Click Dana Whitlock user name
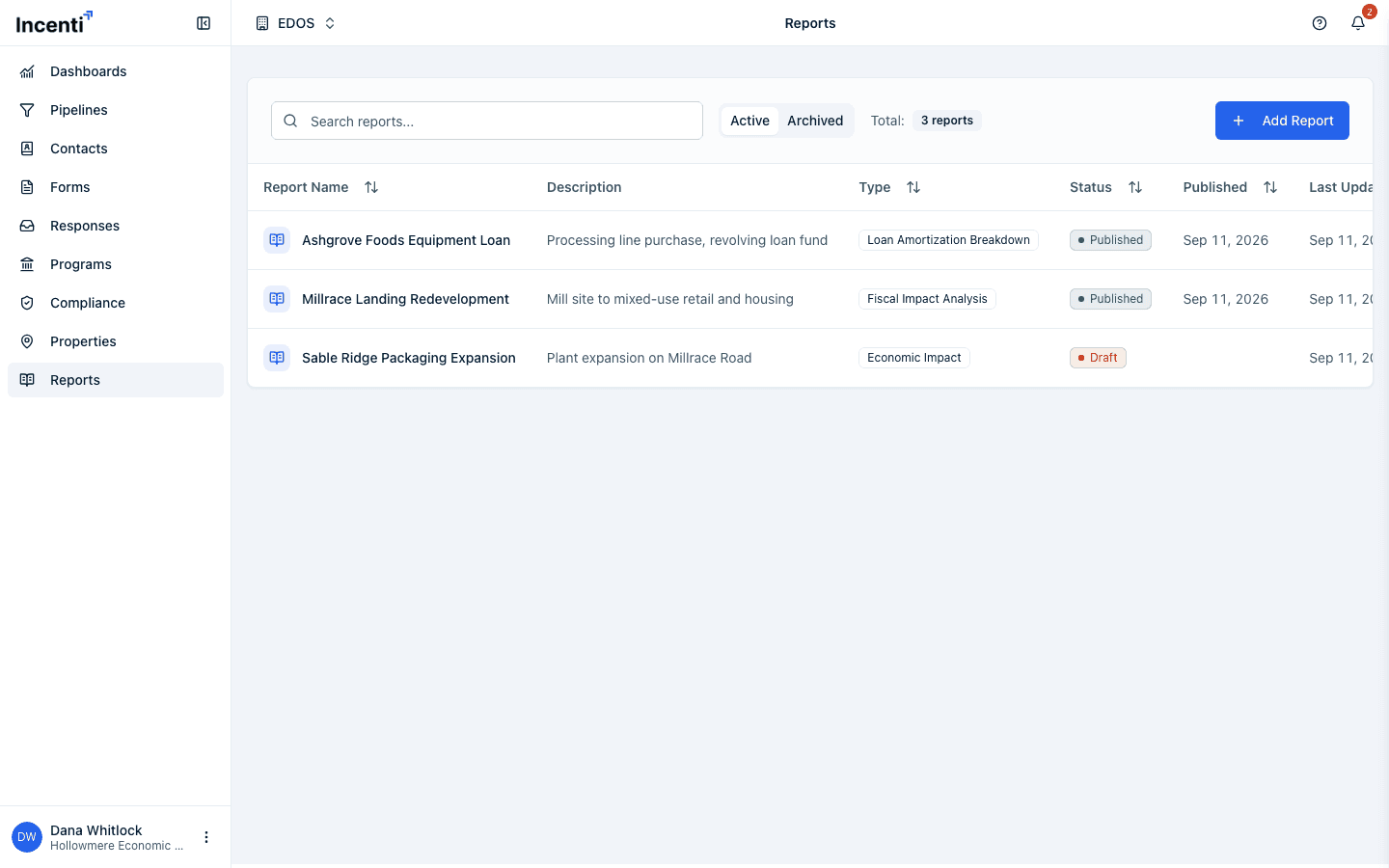Image resolution: width=1389 pixels, height=868 pixels. 95,830
